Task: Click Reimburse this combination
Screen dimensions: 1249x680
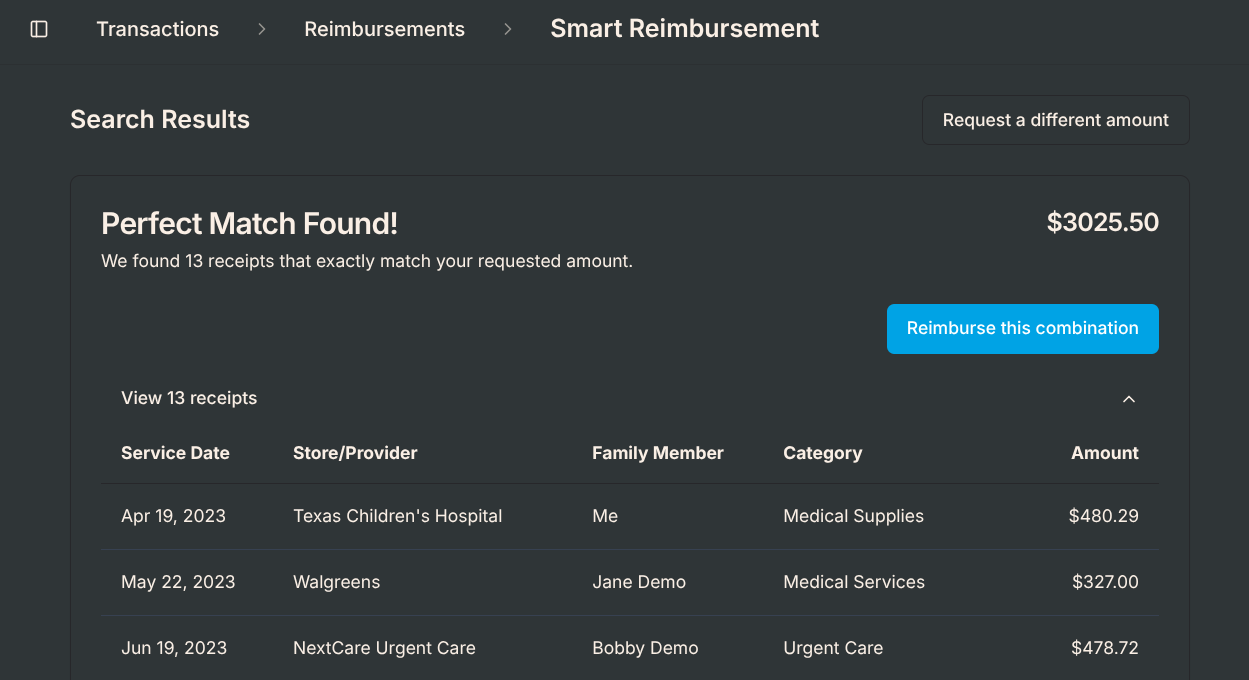Action: [x=1022, y=328]
